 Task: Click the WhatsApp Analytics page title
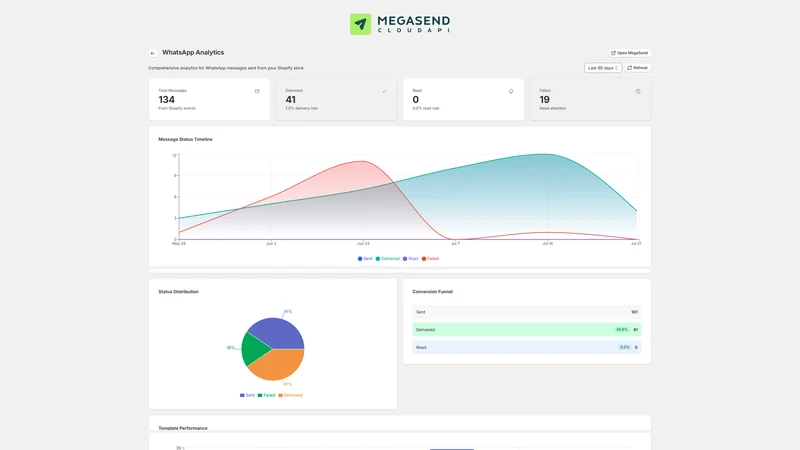193,53
